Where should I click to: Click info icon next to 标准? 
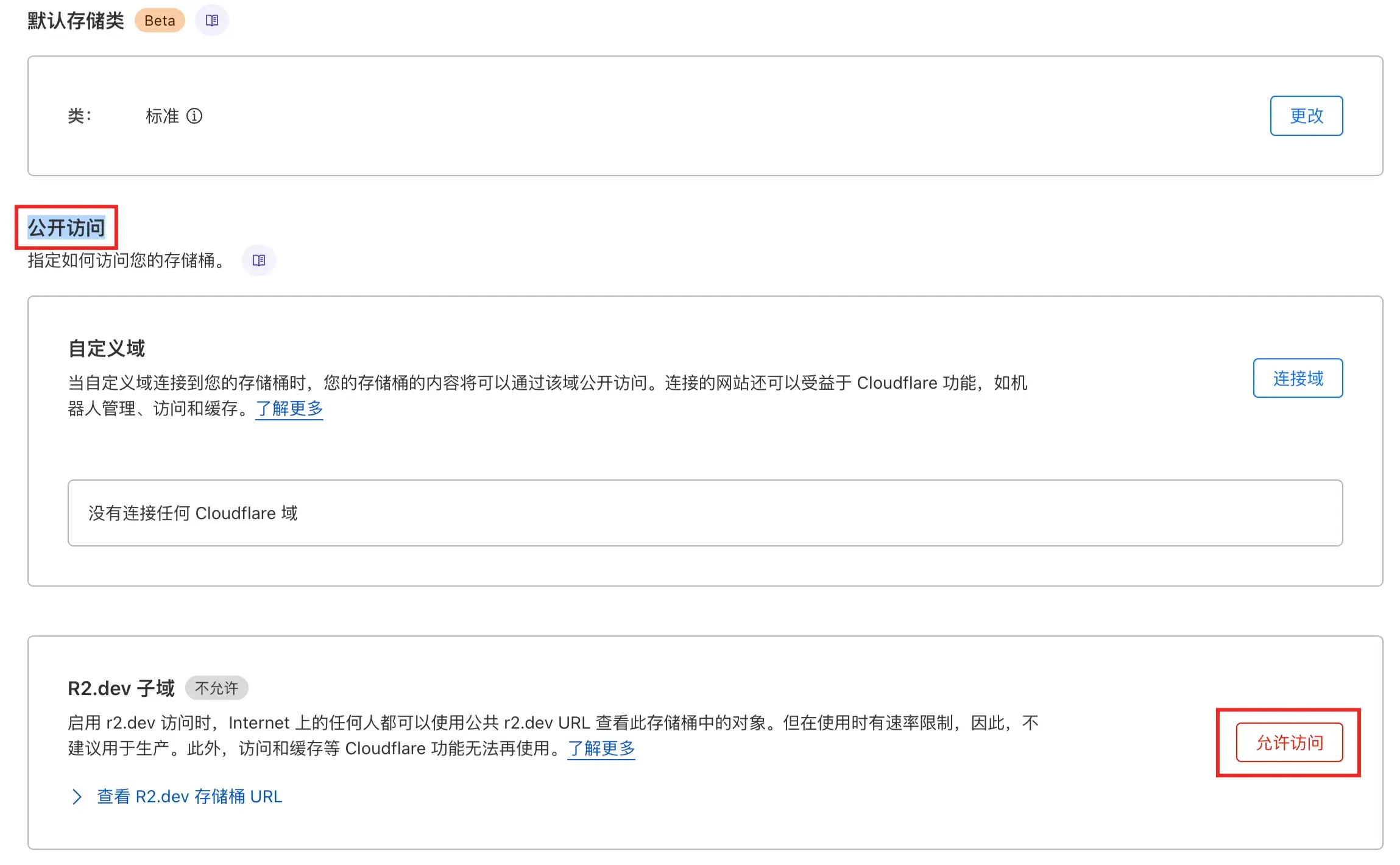tap(194, 116)
